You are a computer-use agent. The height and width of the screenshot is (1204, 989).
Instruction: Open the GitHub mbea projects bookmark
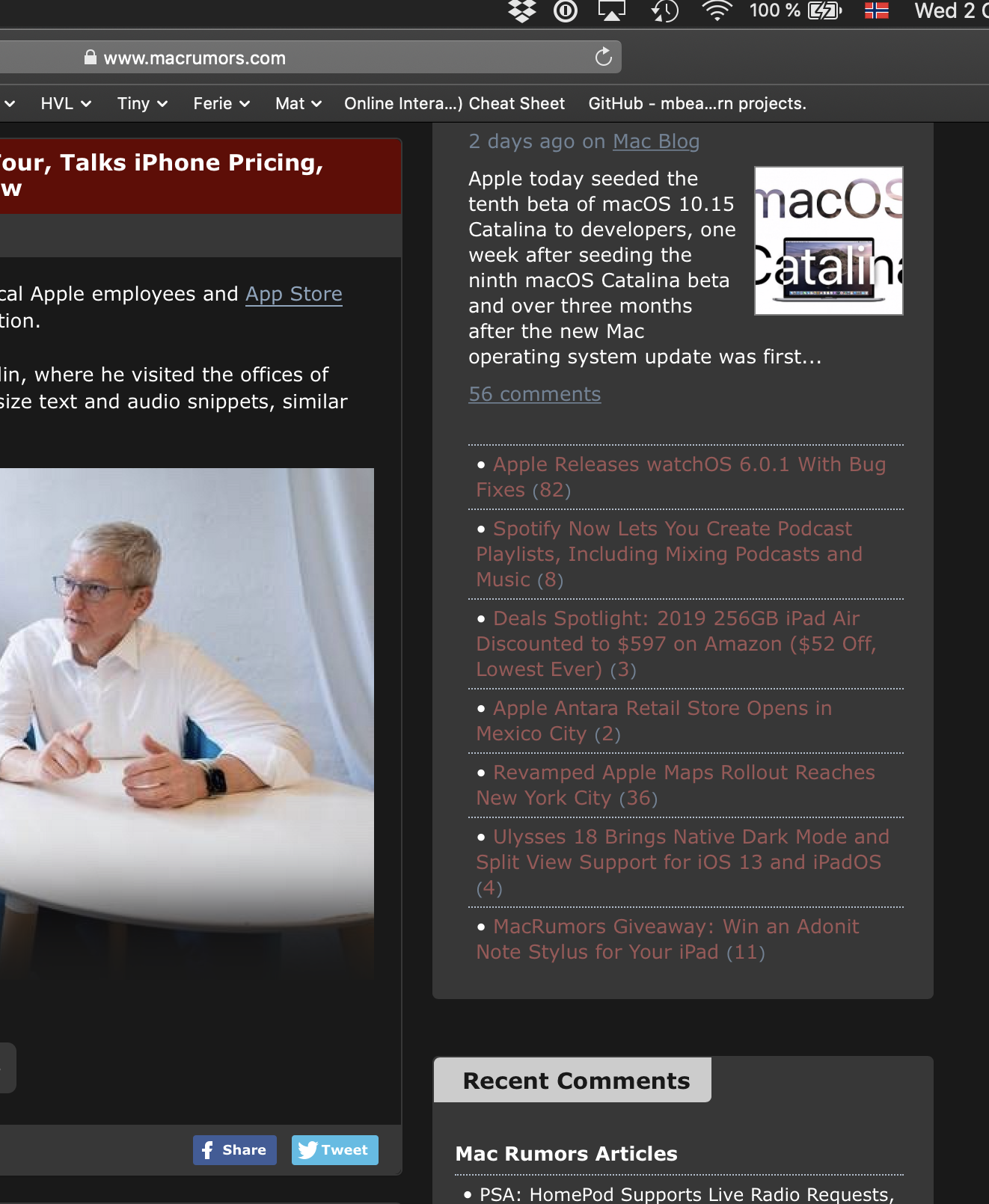point(697,104)
